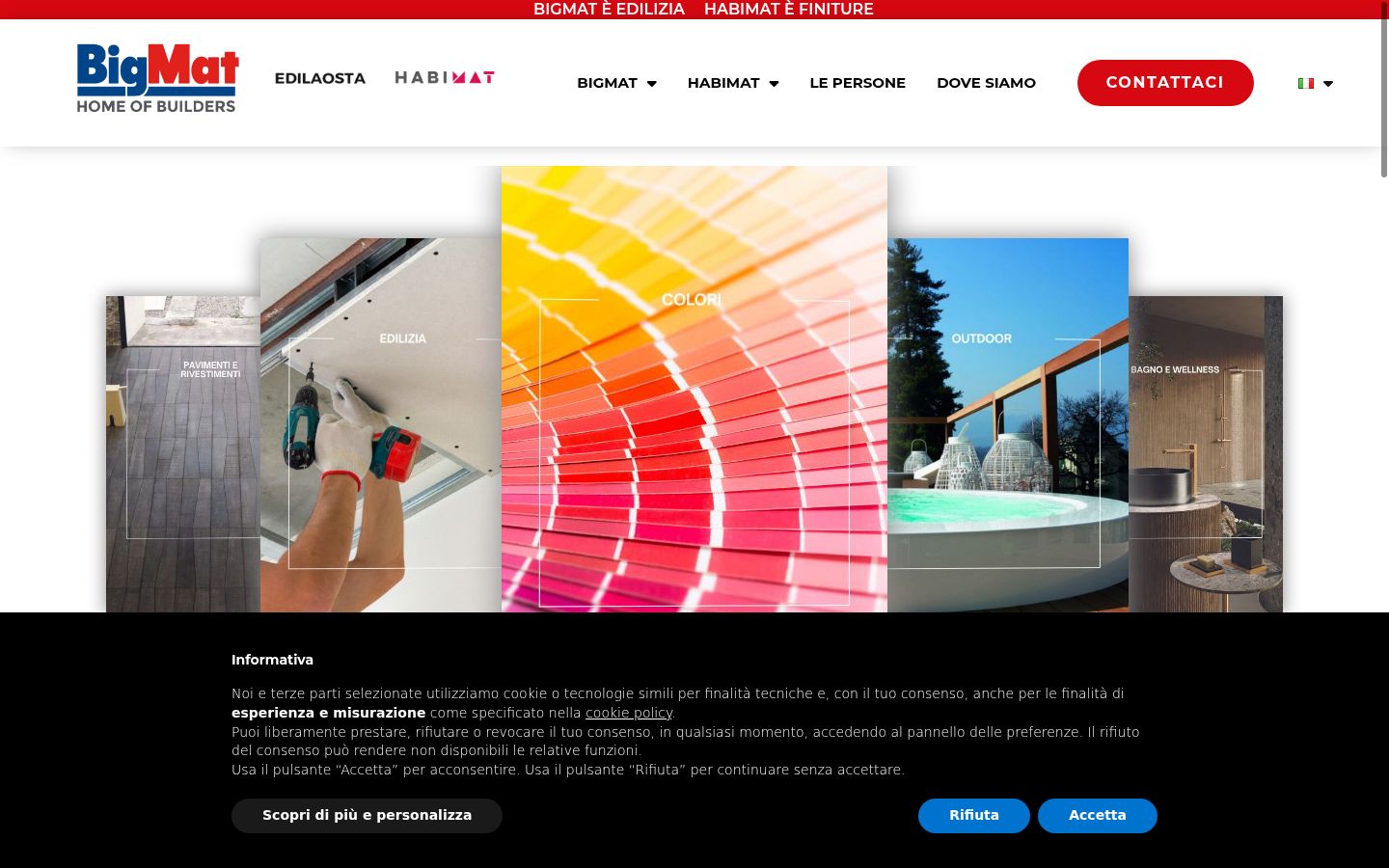The height and width of the screenshot is (868, 1389).
Task: Click the EDILAOSTA link
Action: (320, 78)
